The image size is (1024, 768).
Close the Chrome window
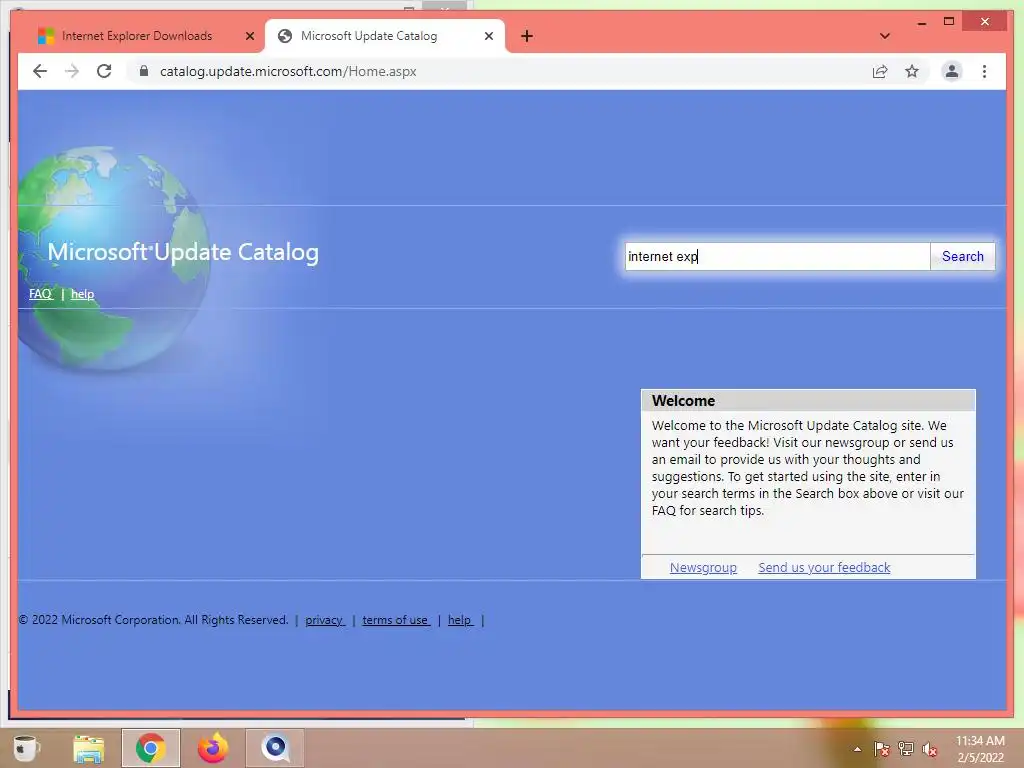985,22
